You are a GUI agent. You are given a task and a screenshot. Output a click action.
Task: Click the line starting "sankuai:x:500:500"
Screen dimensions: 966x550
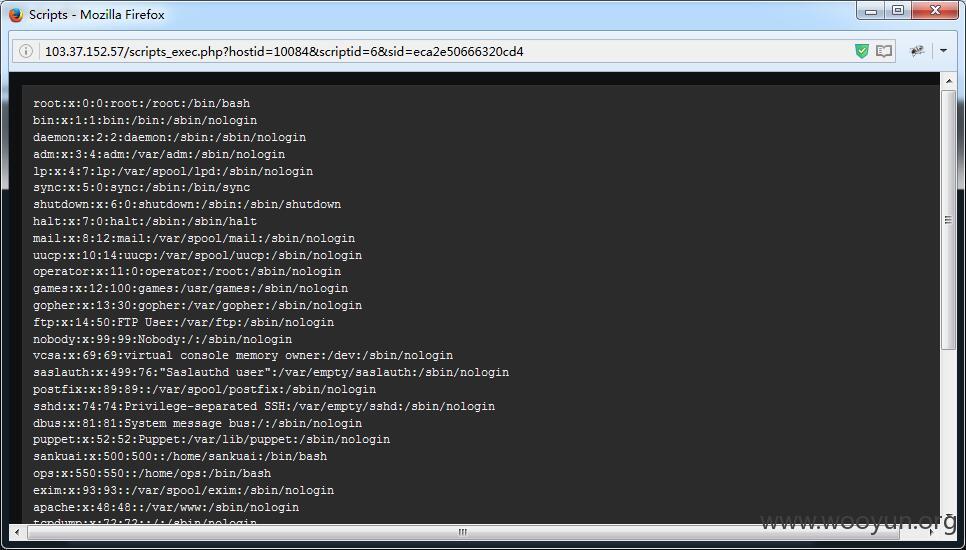(181, 456)
